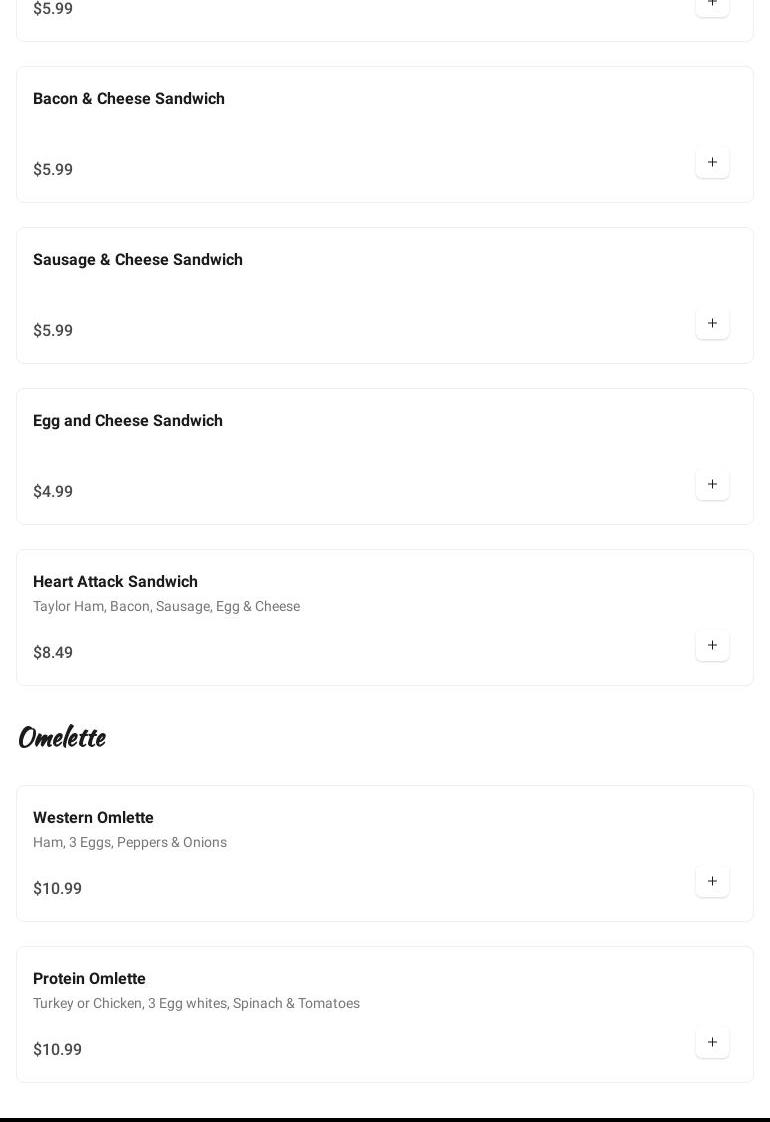Image resolution: width=770 pixels, height=1122 pixels.
Task: Add Heart Attack Sandwich with plus icon
Action: (x=712, y=646)
